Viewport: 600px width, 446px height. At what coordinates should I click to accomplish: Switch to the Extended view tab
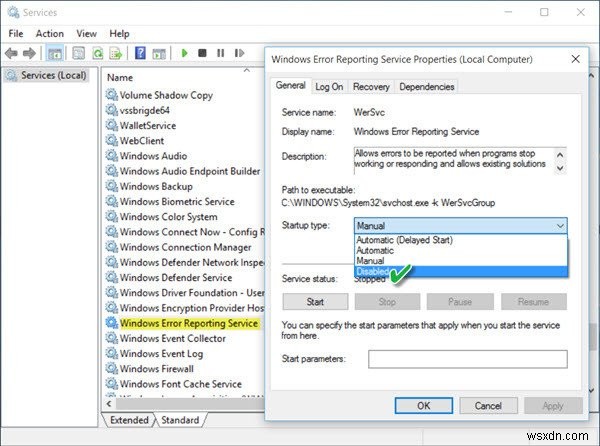pos(129,420)
